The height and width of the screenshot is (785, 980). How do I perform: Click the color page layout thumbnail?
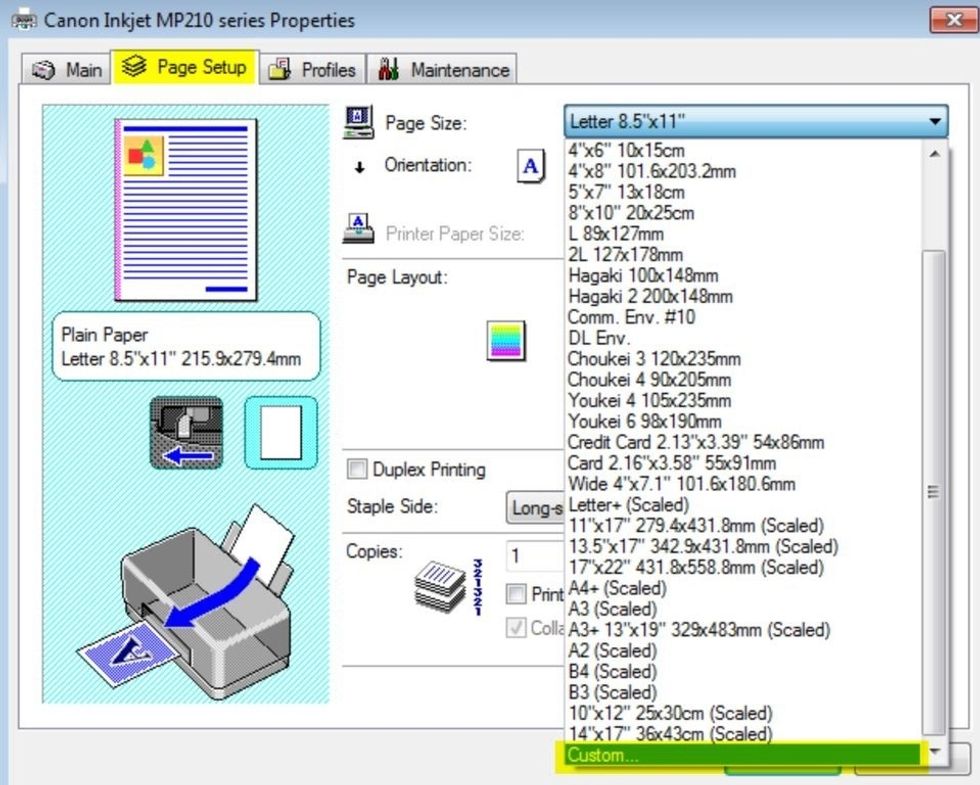505,340
